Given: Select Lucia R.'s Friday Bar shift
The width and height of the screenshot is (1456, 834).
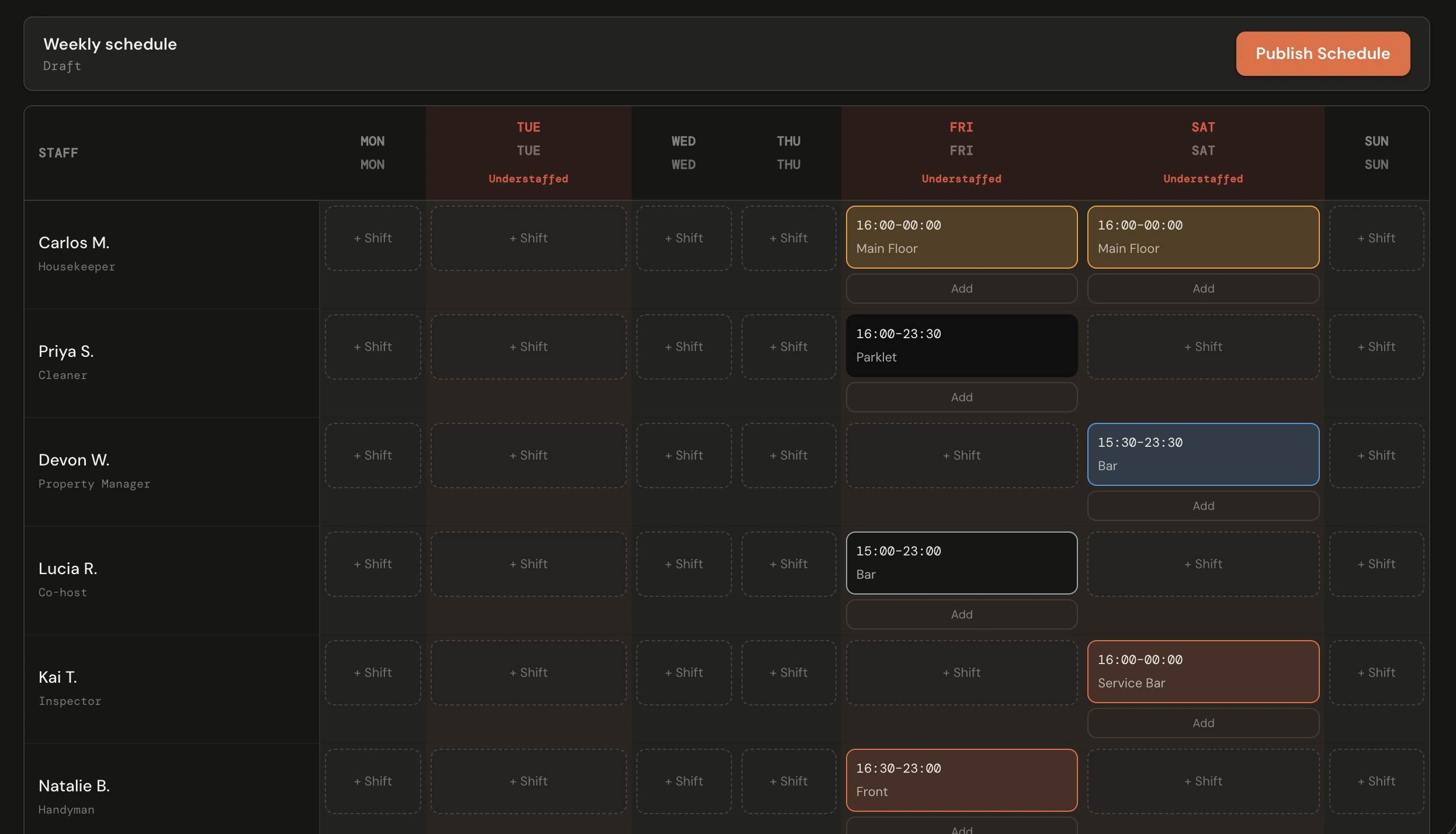Looking at the screenshot, I should pyautogui.click(x=961, y=562).
